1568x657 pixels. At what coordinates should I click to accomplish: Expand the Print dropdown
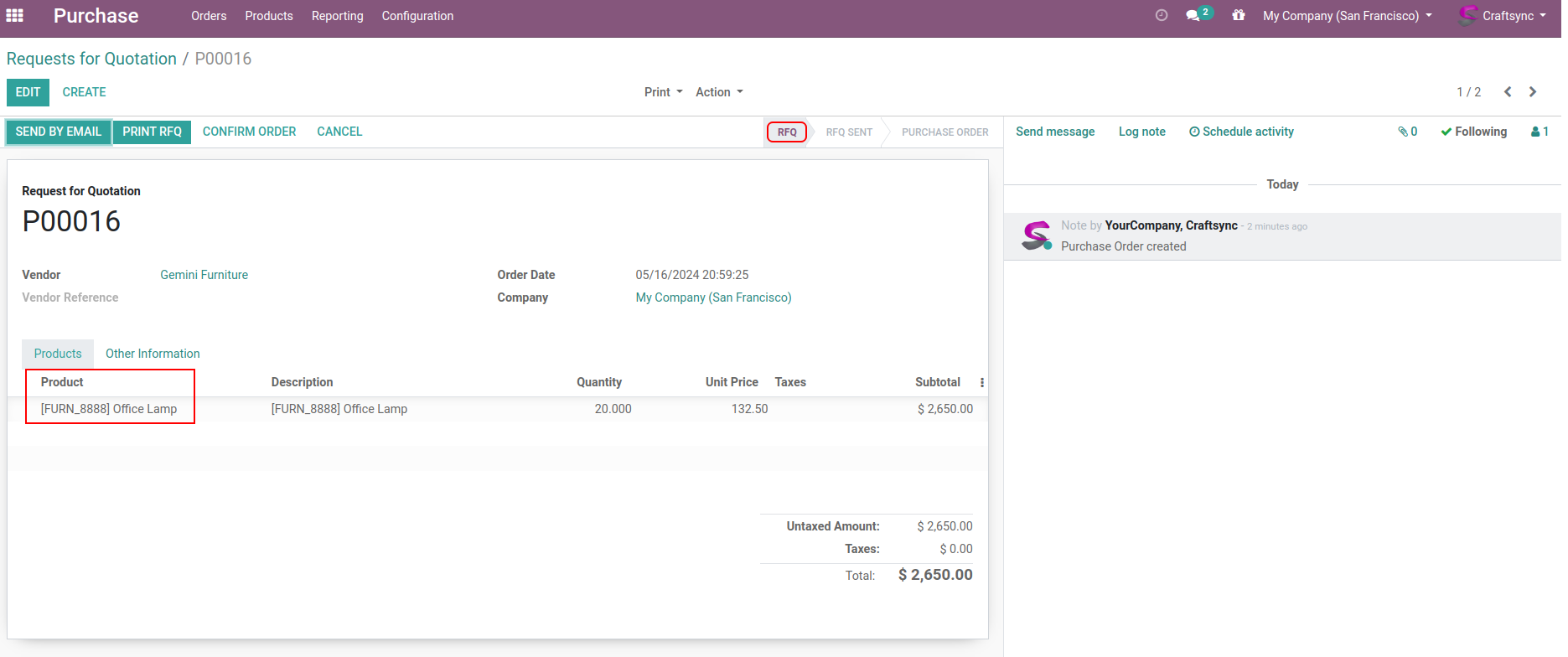[663, 92]
